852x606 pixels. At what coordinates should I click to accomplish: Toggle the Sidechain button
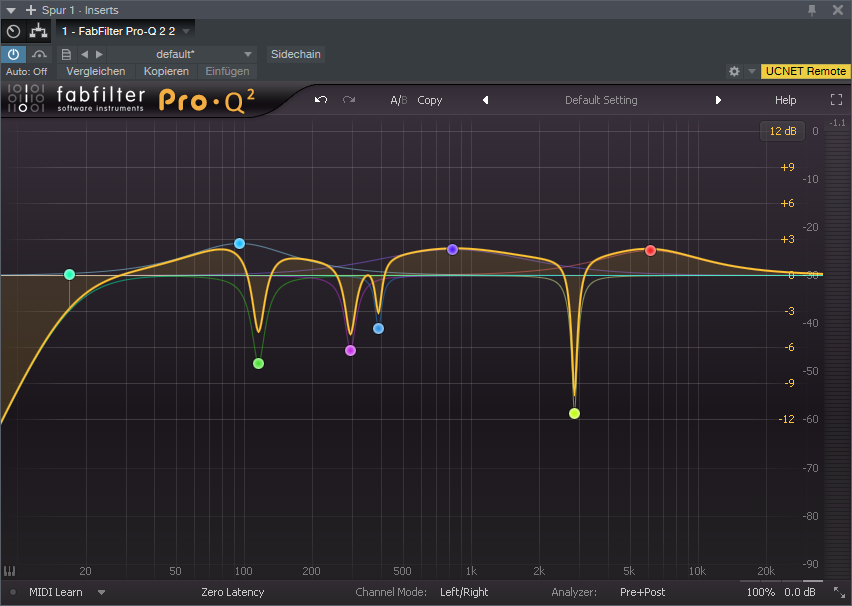296,54
